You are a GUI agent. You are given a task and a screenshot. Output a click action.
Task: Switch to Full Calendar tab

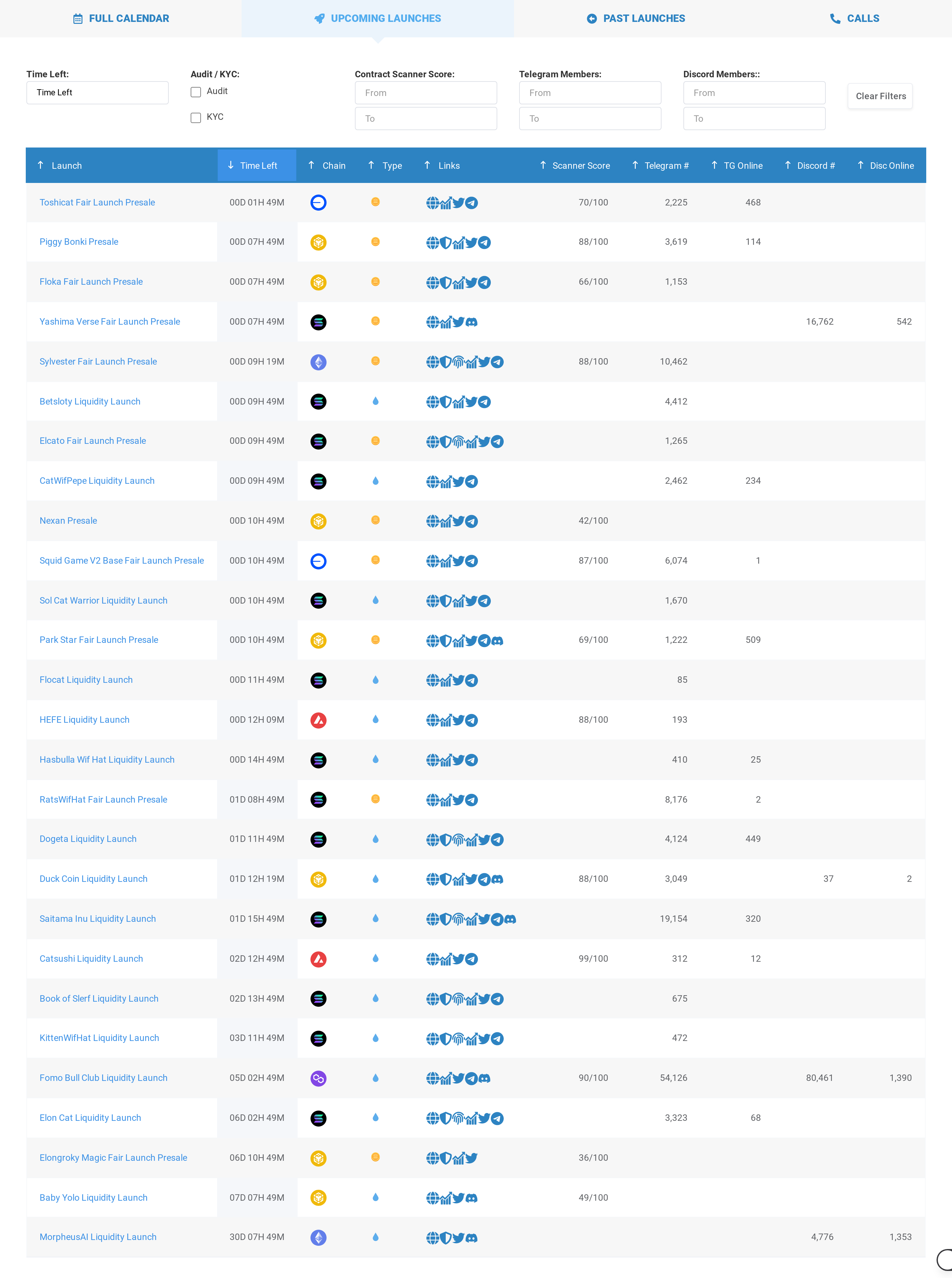coord(121,18)
